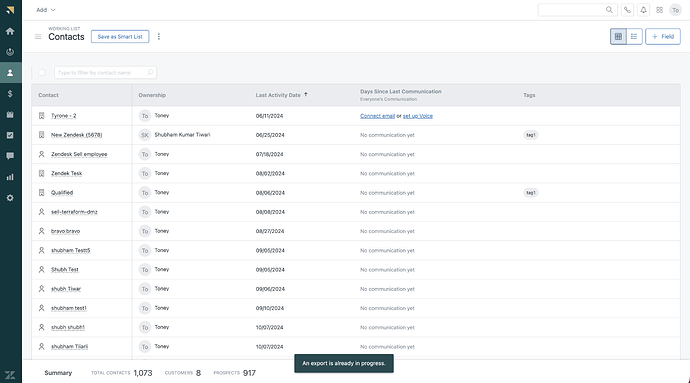Expand the Add dropdown menu

tap(46, 10)
